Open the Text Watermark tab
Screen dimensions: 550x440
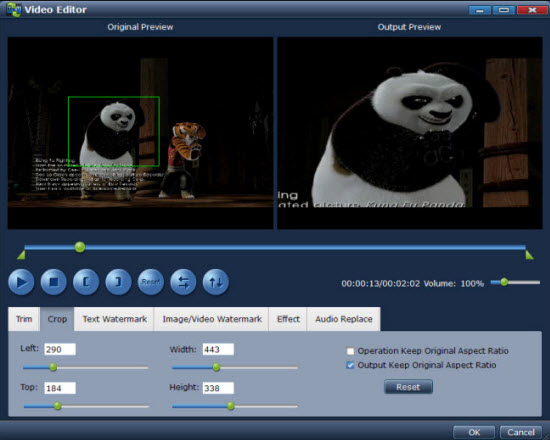point(115,319)
